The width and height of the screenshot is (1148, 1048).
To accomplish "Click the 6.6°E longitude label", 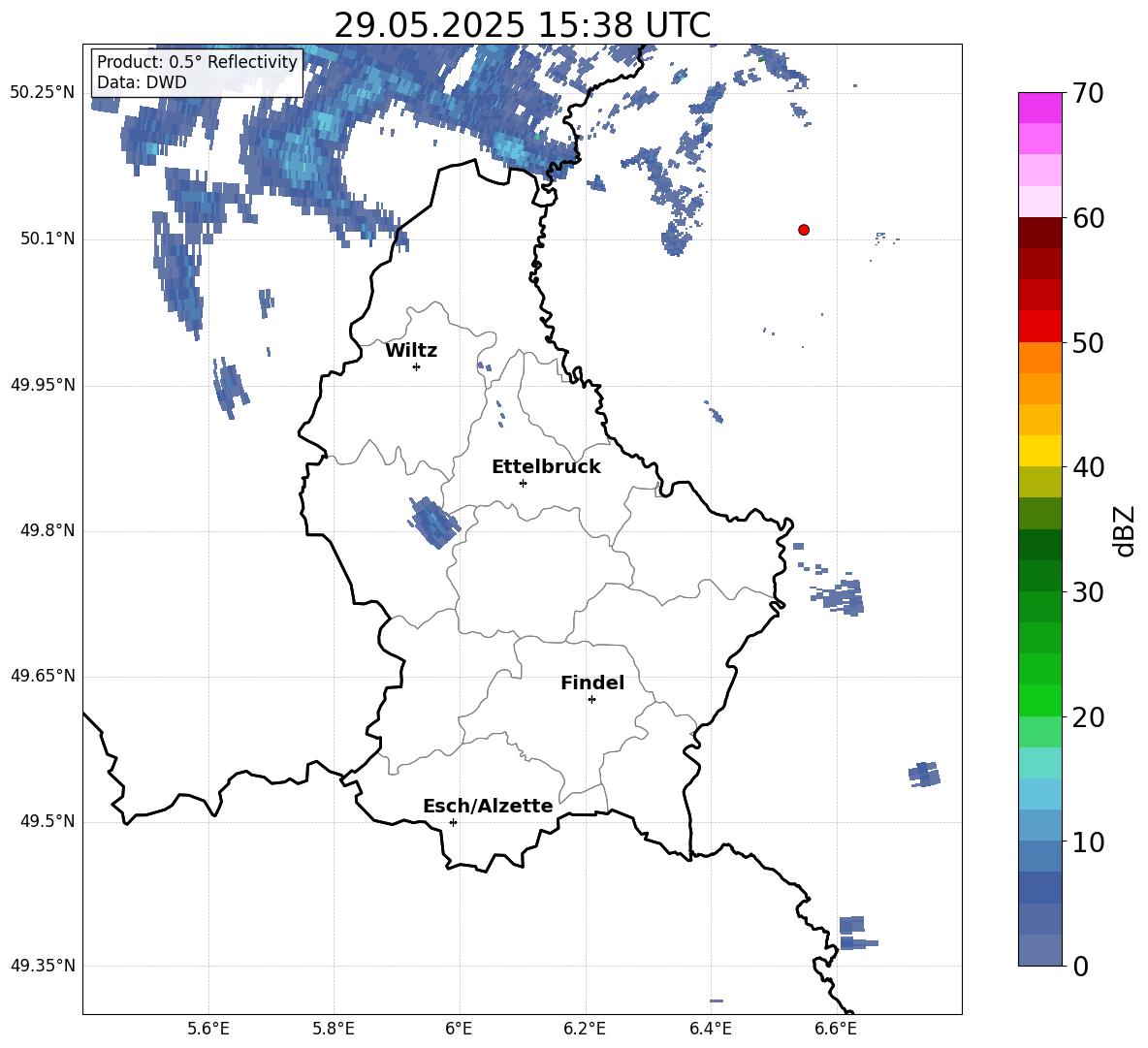I will 836,1029.
